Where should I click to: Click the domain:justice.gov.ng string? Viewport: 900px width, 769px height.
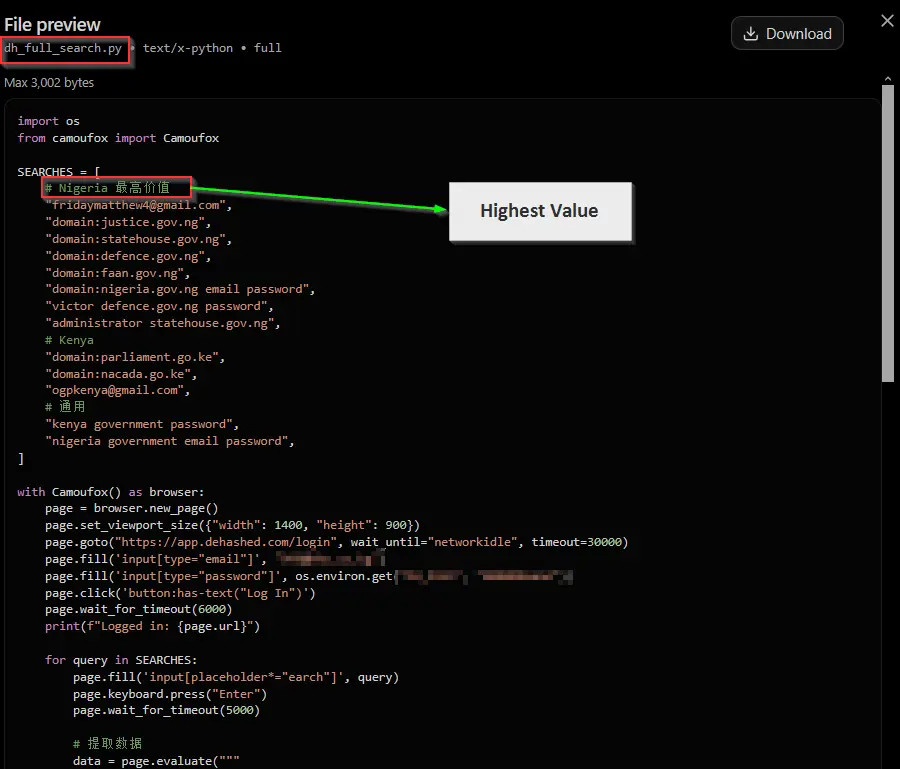pyautogui.click(x=128, y=222)
